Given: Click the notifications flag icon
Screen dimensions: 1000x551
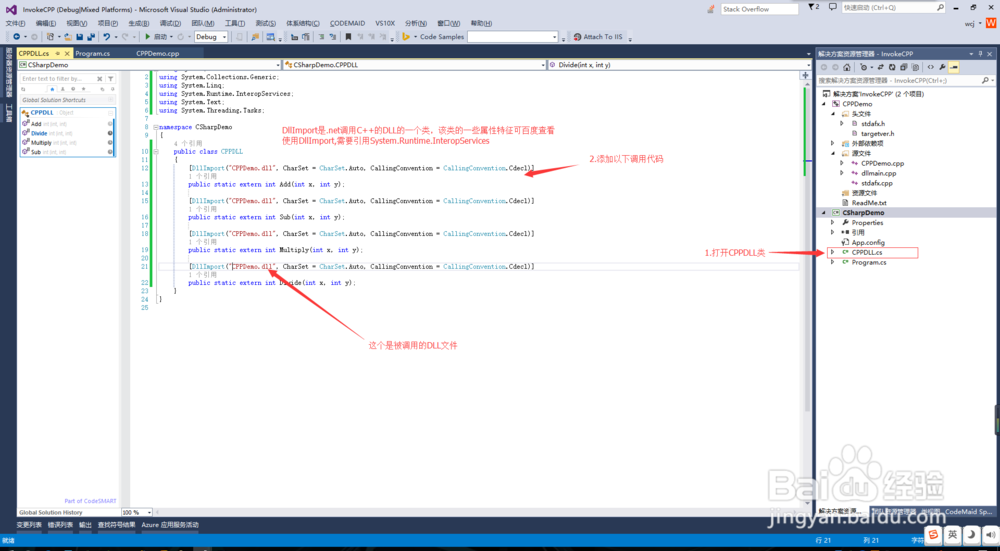Looking at the screenshot, I should (812, 8).
